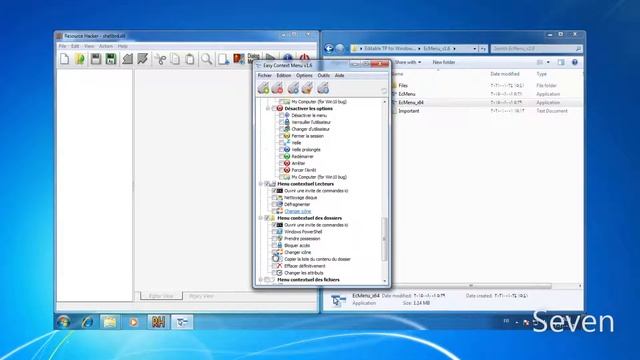
Task: Open Outils menu in Easy Context Menu
Action: [x=323, y=76]
